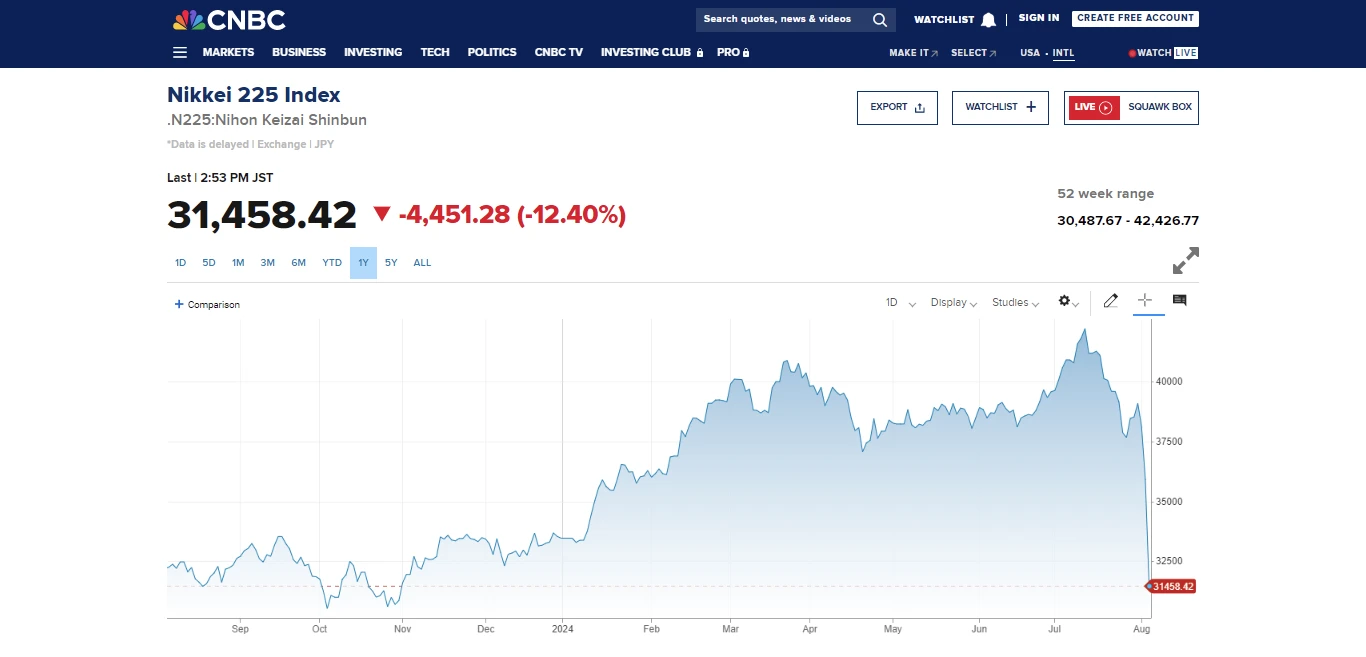This screenshot has width=1366, height=657.
Task: Click the lock icon next to PRO
Action: (746, 52)
